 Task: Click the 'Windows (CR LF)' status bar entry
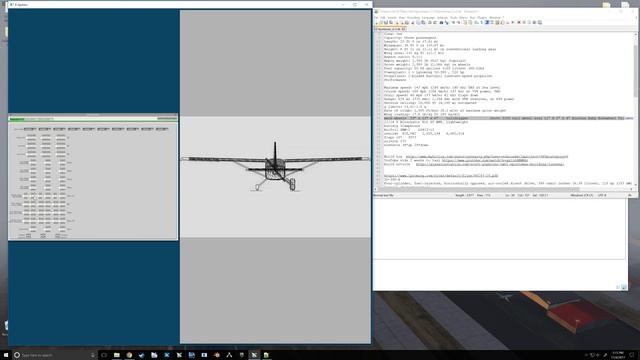(x=582, y=196)
